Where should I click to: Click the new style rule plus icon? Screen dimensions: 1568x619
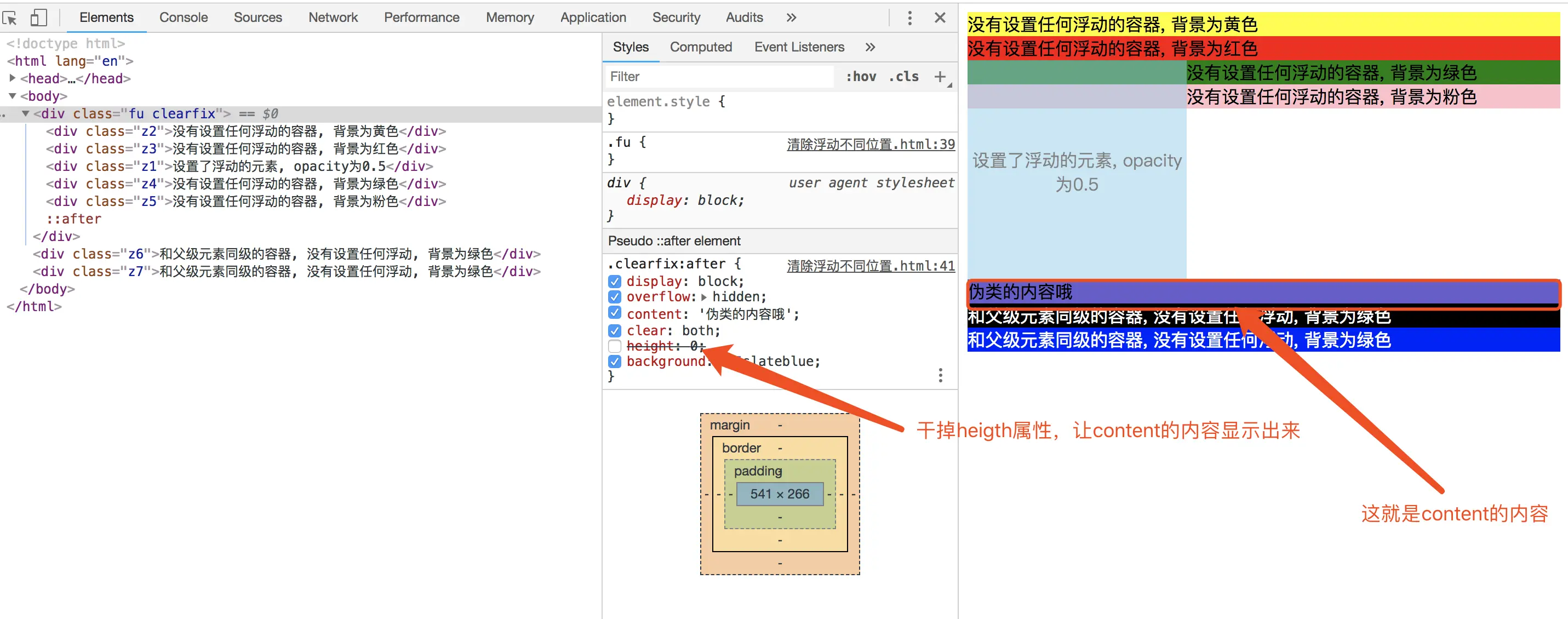click(x=940, y=77)
